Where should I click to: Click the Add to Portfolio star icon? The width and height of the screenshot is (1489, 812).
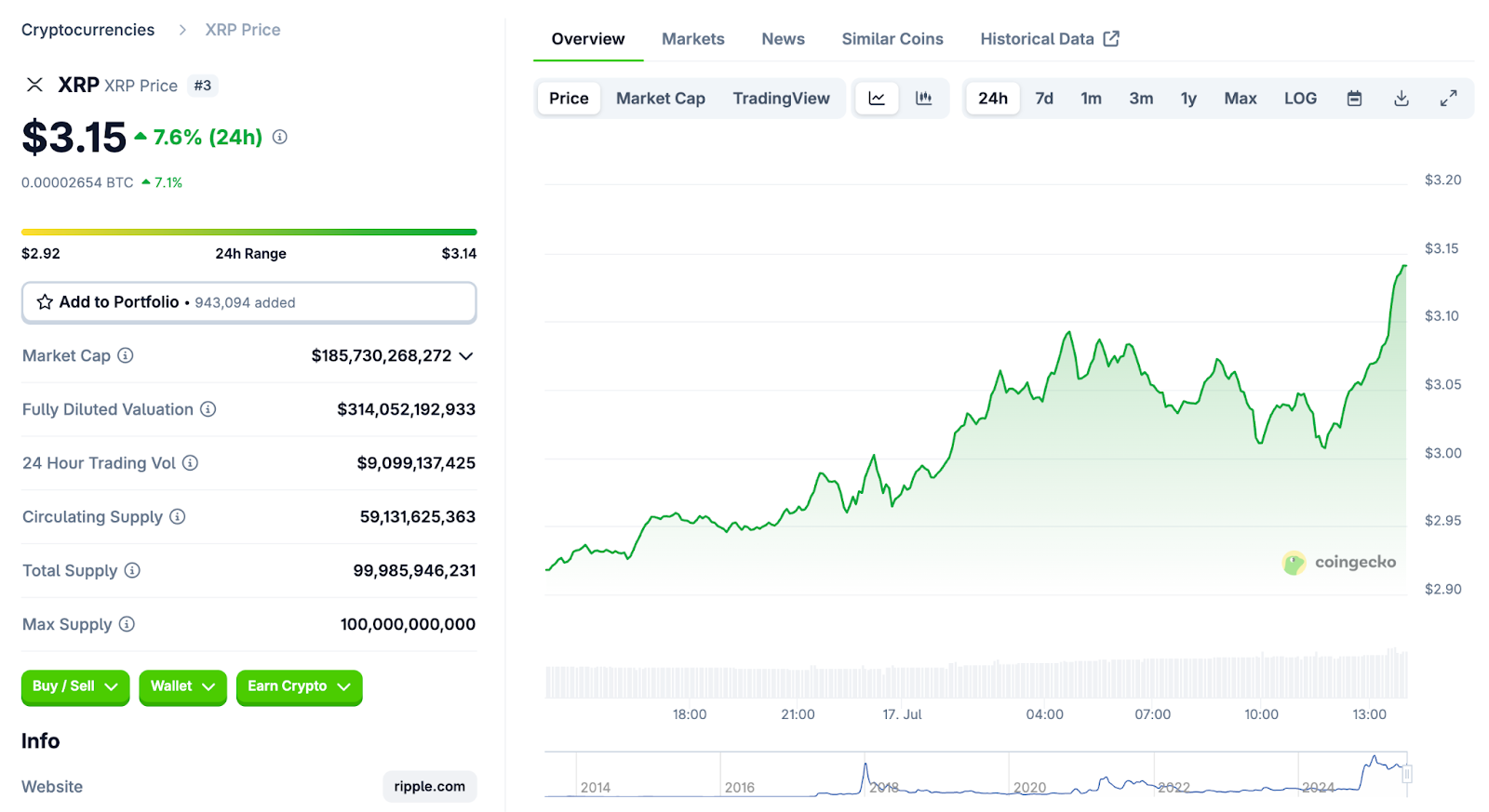45,302
